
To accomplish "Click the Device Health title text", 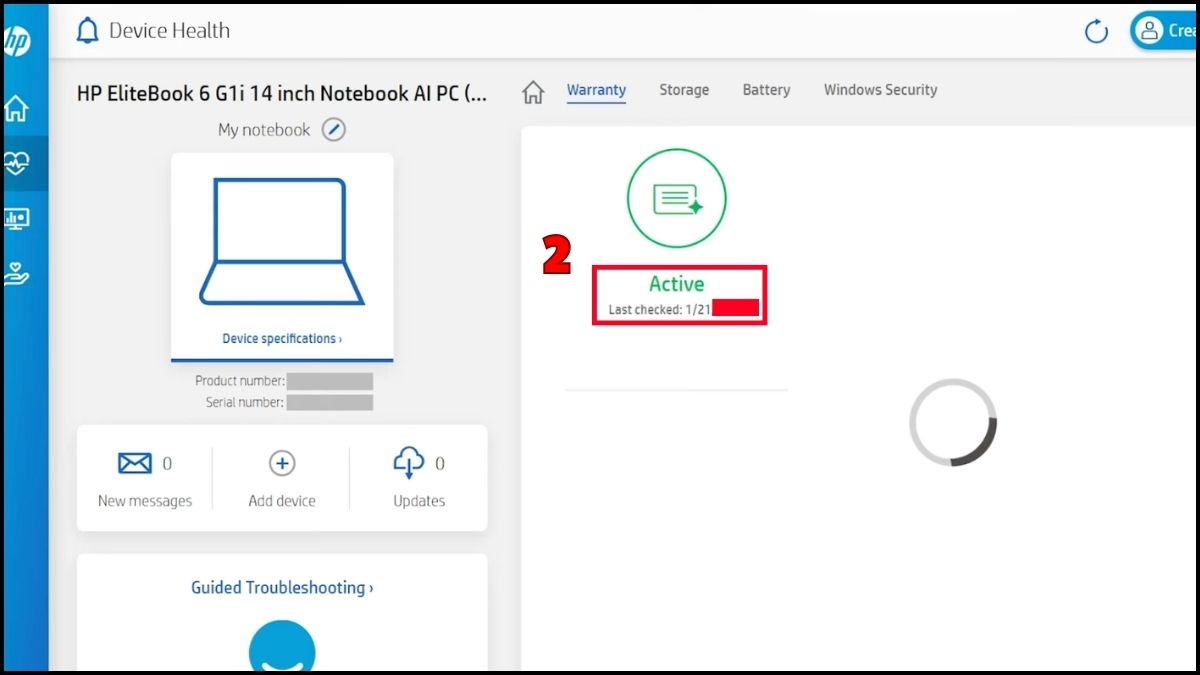I will (169, 31).
